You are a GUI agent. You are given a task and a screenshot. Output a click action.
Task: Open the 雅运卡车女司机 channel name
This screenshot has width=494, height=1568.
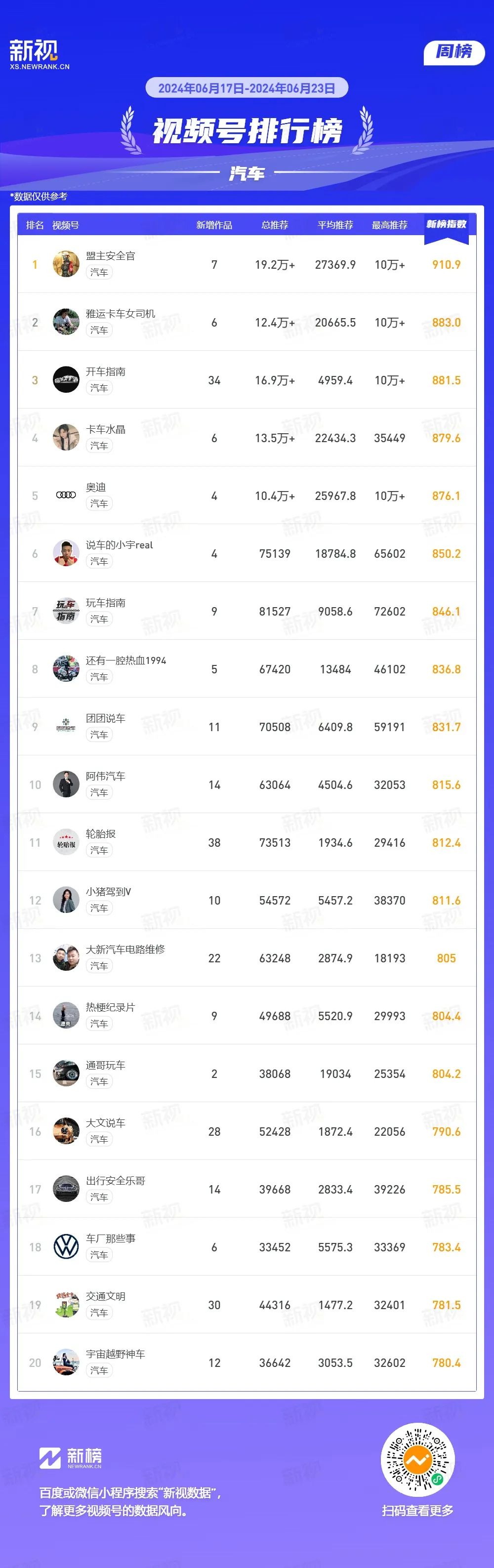pyautogui.click(x=121, y=314)
